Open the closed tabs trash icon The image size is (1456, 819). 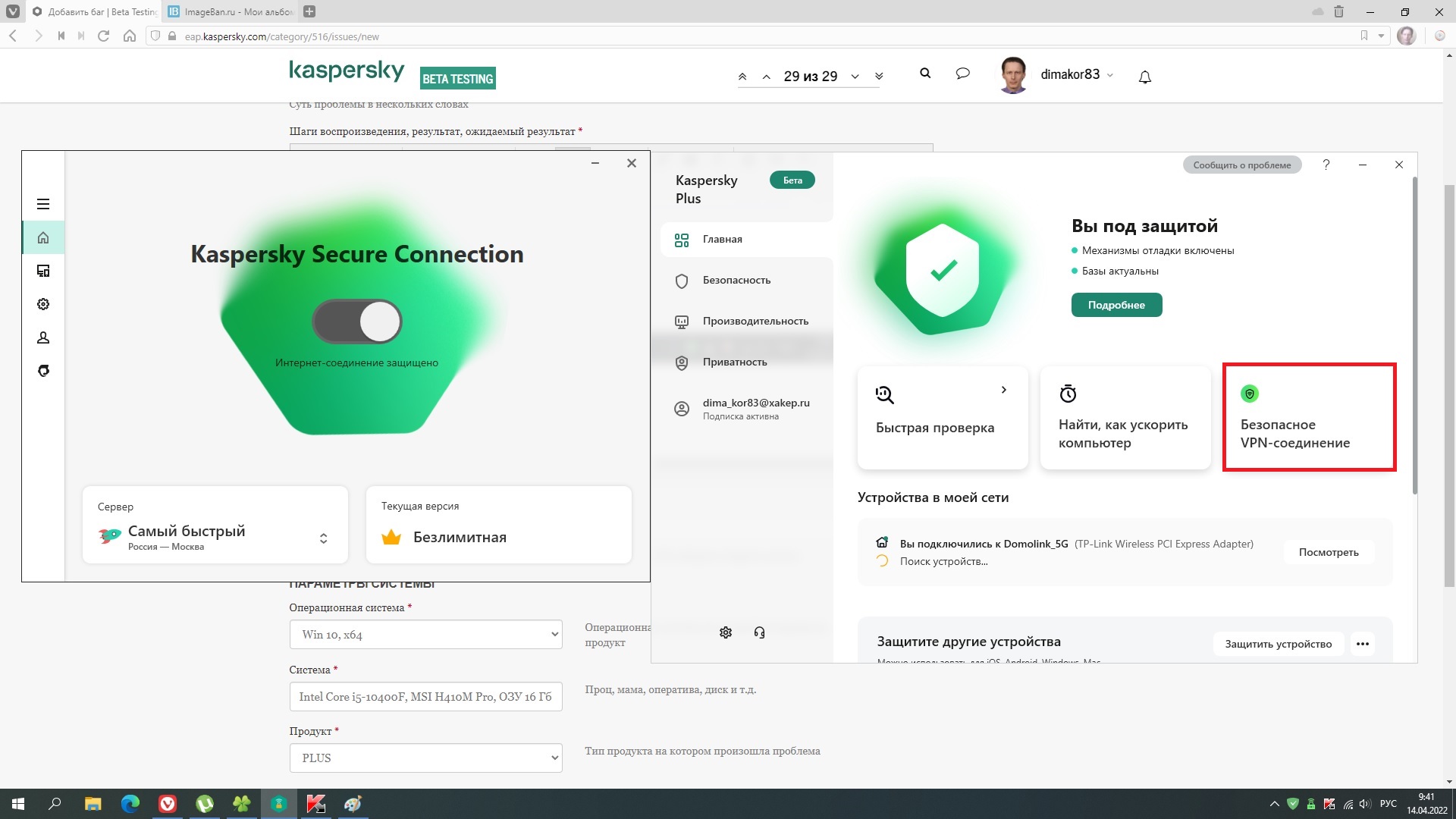point(1338,11)
